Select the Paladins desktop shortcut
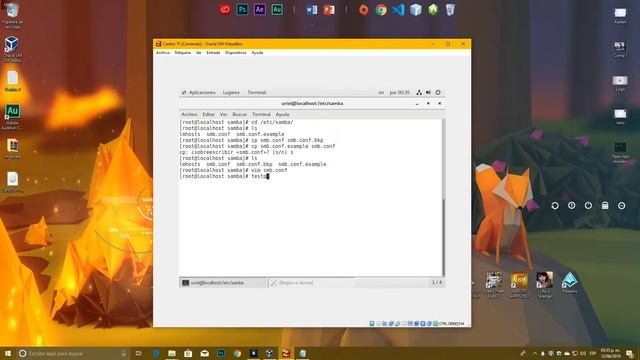640x360 pixels. coord(569,283)
